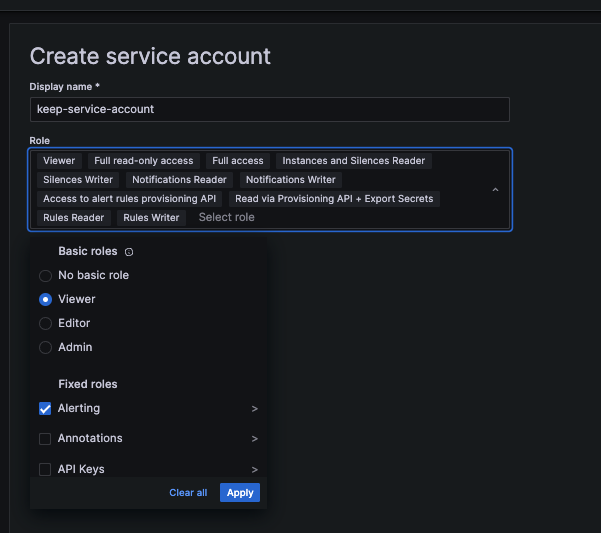
Task: Collapse the Role selector with the chevron-up arrow
Action: click(x=495, y=190)
